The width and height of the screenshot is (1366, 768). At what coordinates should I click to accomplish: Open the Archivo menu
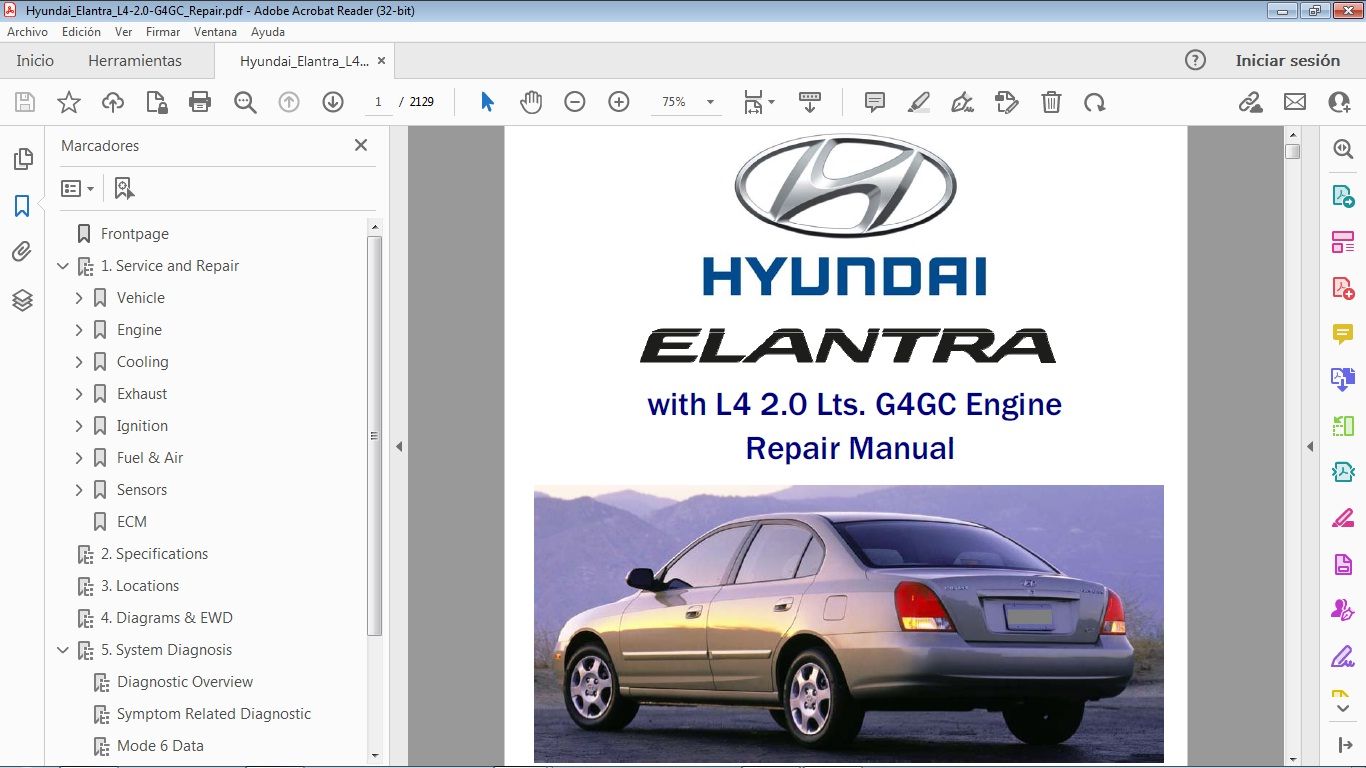[28, 32]
